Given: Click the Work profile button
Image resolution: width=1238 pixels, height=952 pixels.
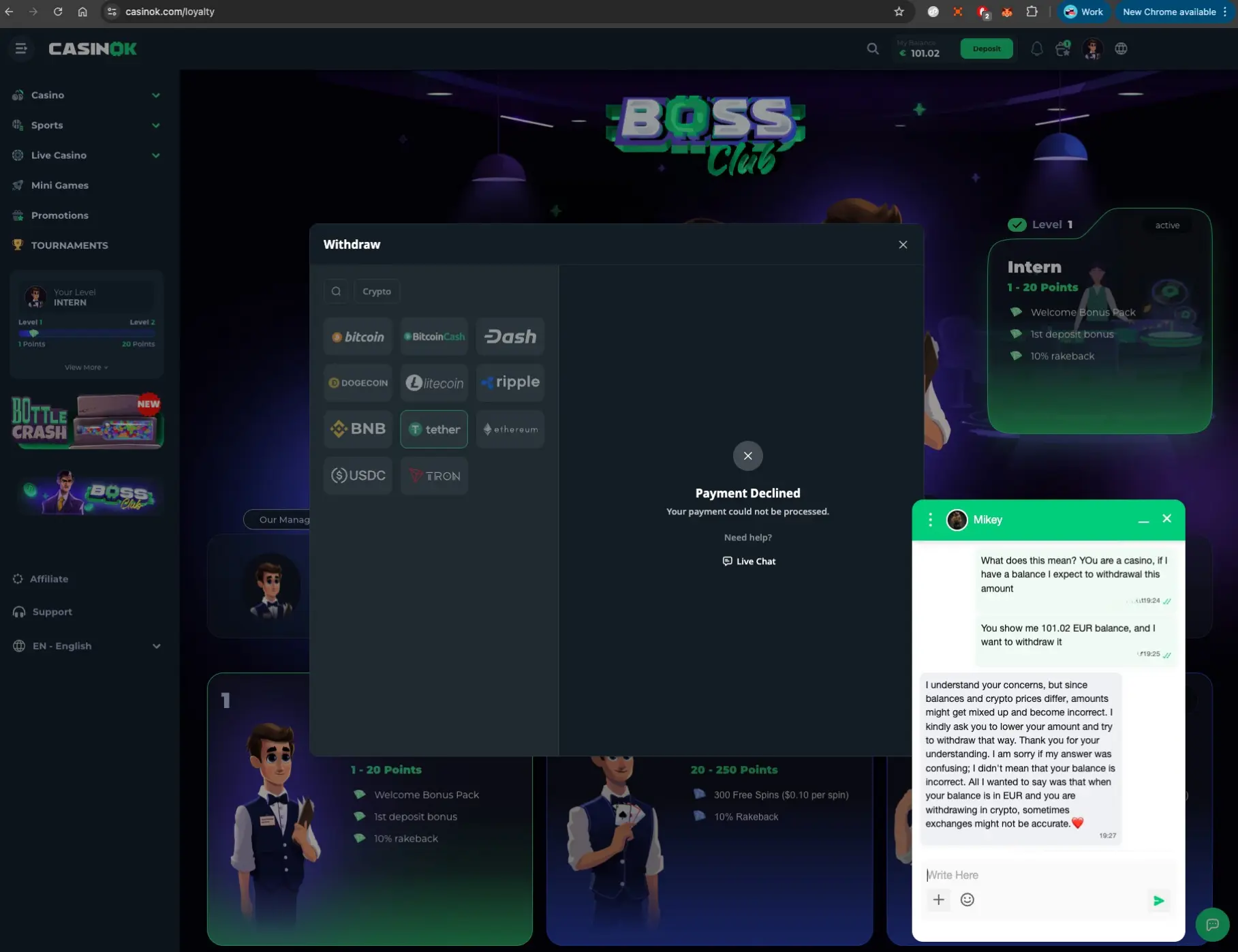Looking at the screenshot, I should tap(1083, 12).
